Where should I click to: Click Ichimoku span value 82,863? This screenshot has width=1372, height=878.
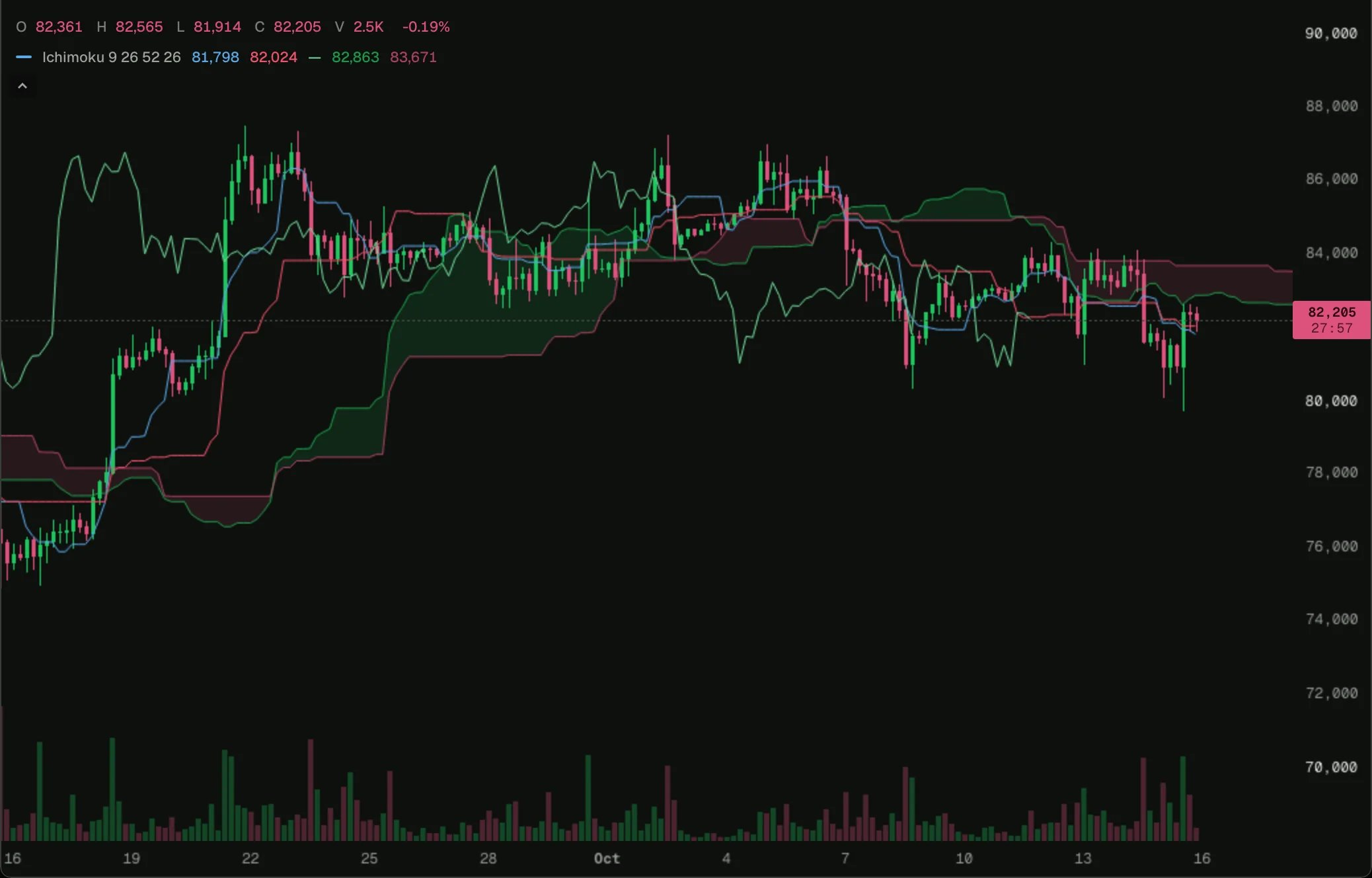(356, 58)
